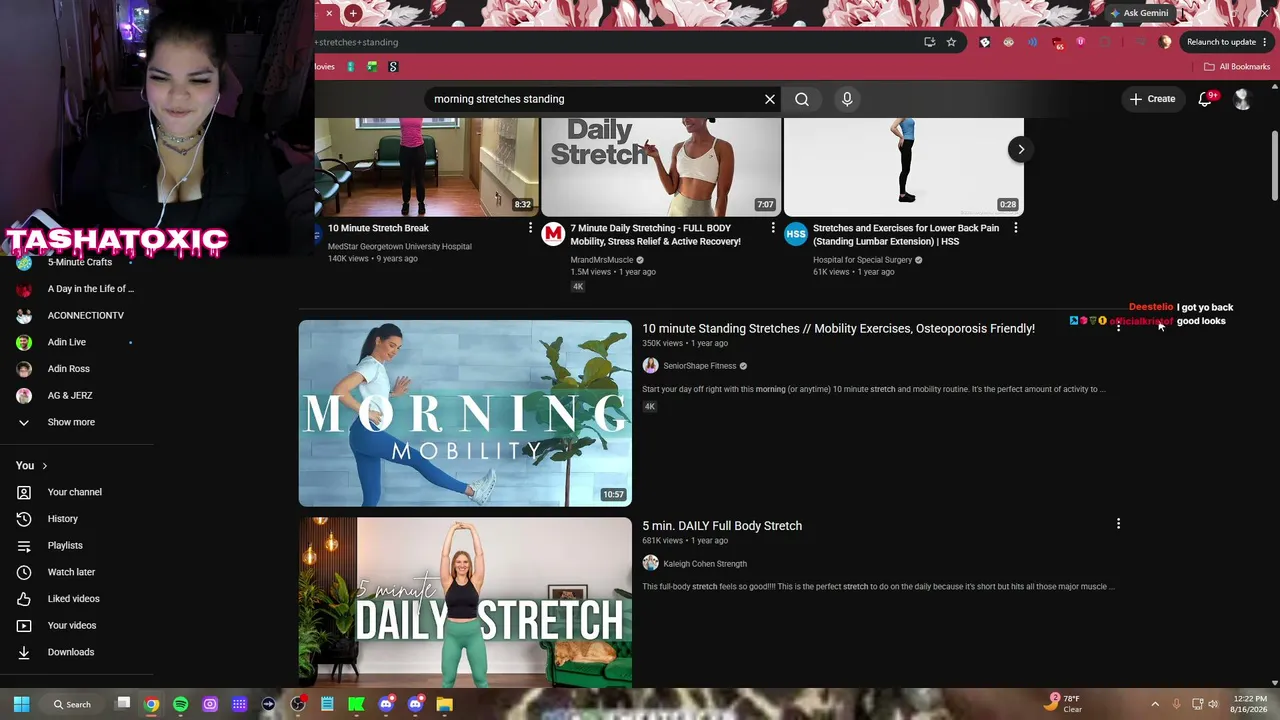The image size is (1280, 720).
Task: Open the 'Stretches and Exercises for Lower Back Pain' title
Action: pyautogui.click(x=906, y=234)
